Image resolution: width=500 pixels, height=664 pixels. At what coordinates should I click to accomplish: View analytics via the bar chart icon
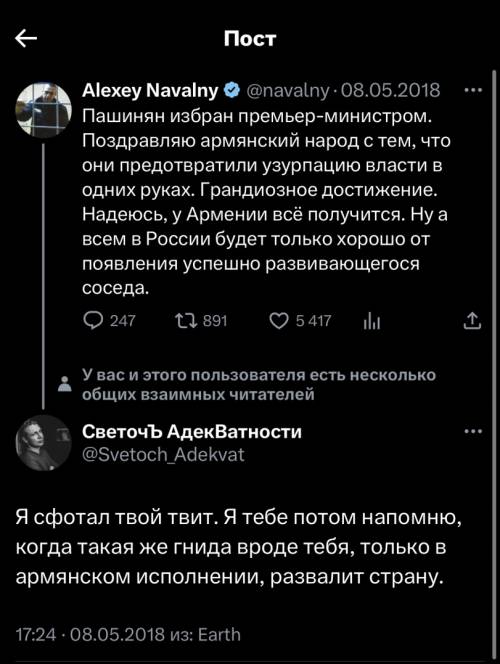pos(372,322)
